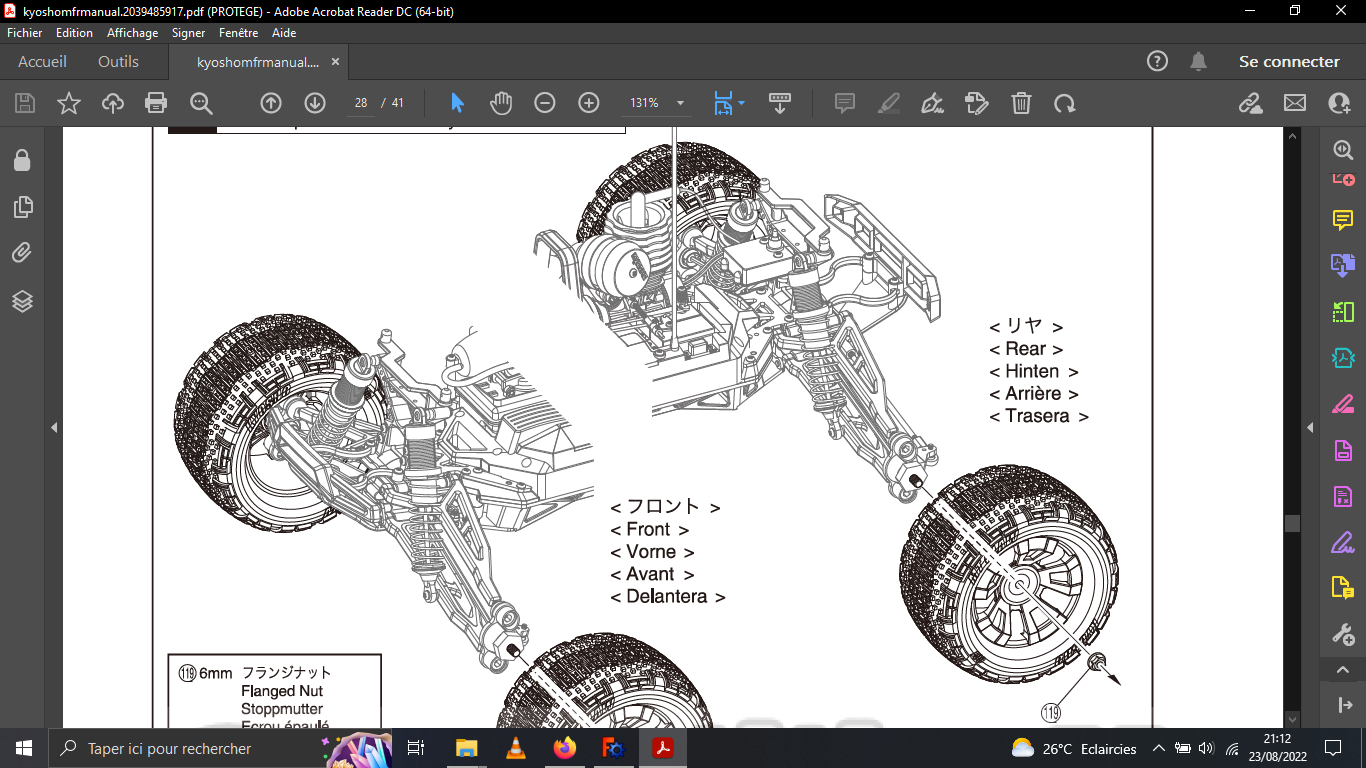
Task: Open the 131% zoom level dropdown
Action: point(681,103)
